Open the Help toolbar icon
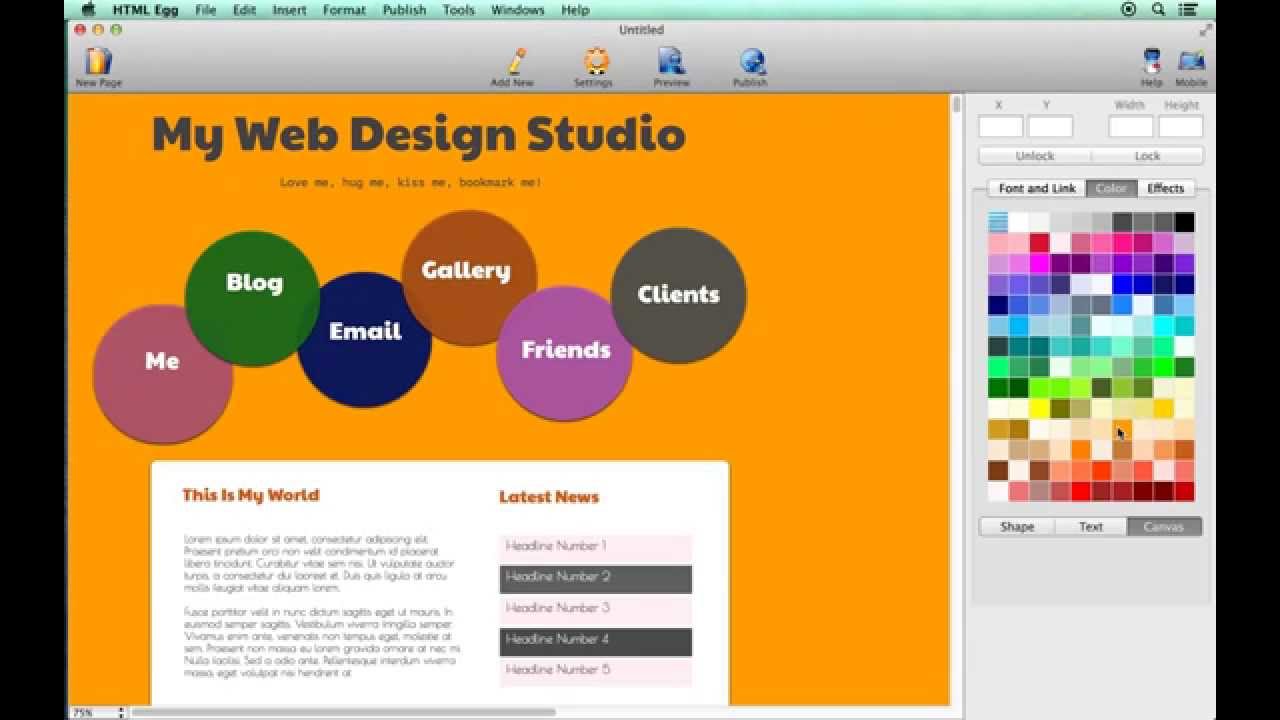The width and height of the screenshot is (1280, 720). click(1152, 62)
